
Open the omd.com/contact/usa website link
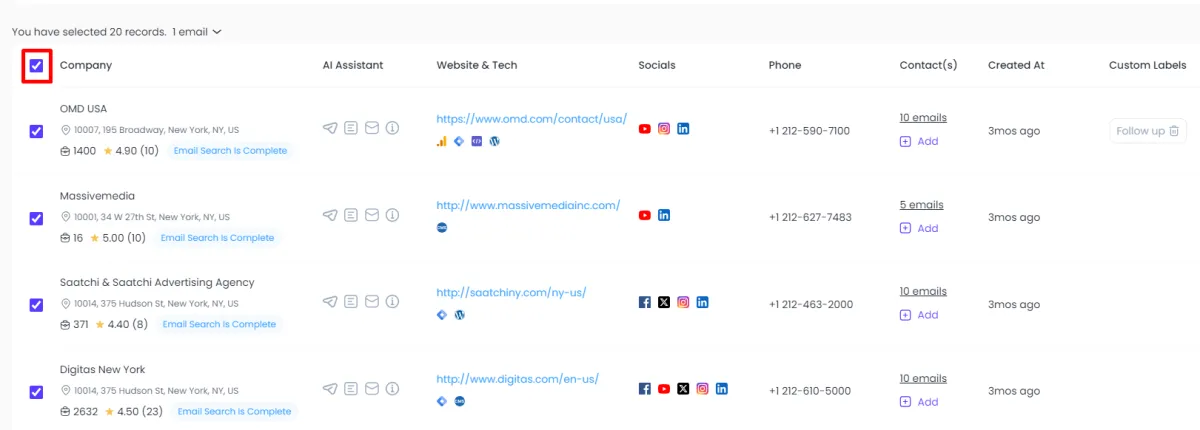click(531, 119)
